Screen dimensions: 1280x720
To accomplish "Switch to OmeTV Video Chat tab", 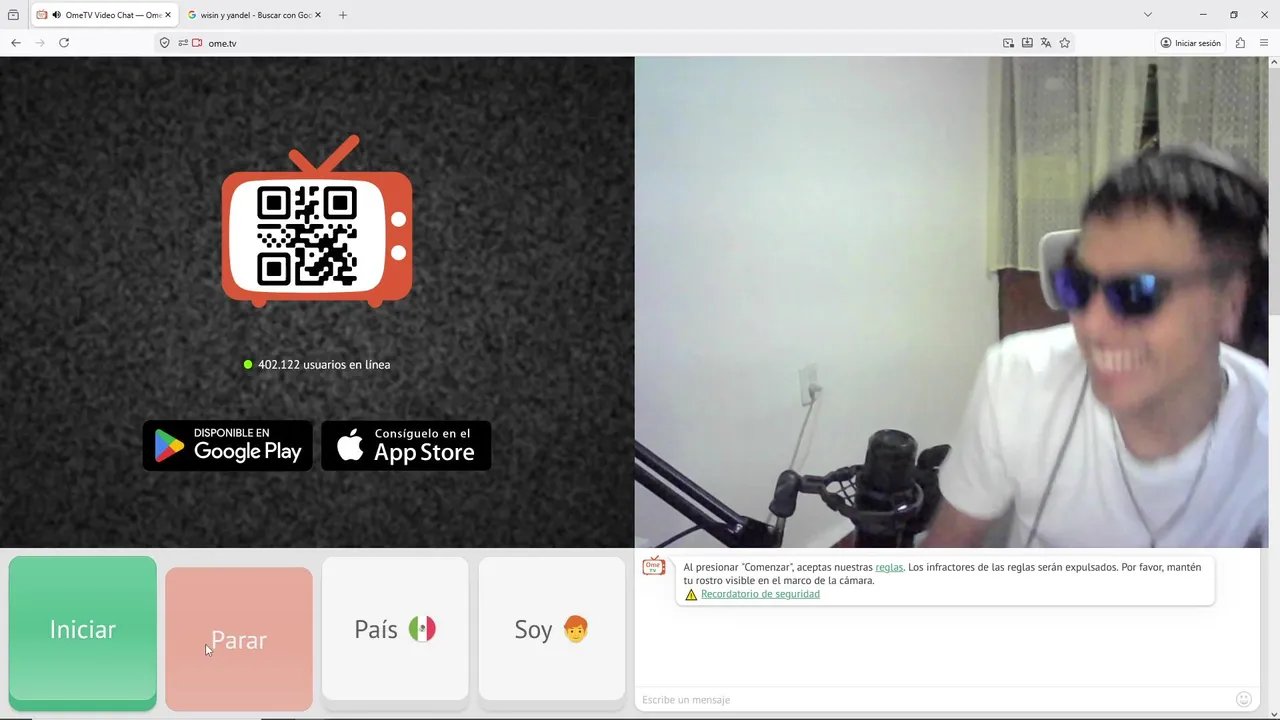I will (104, 15).
